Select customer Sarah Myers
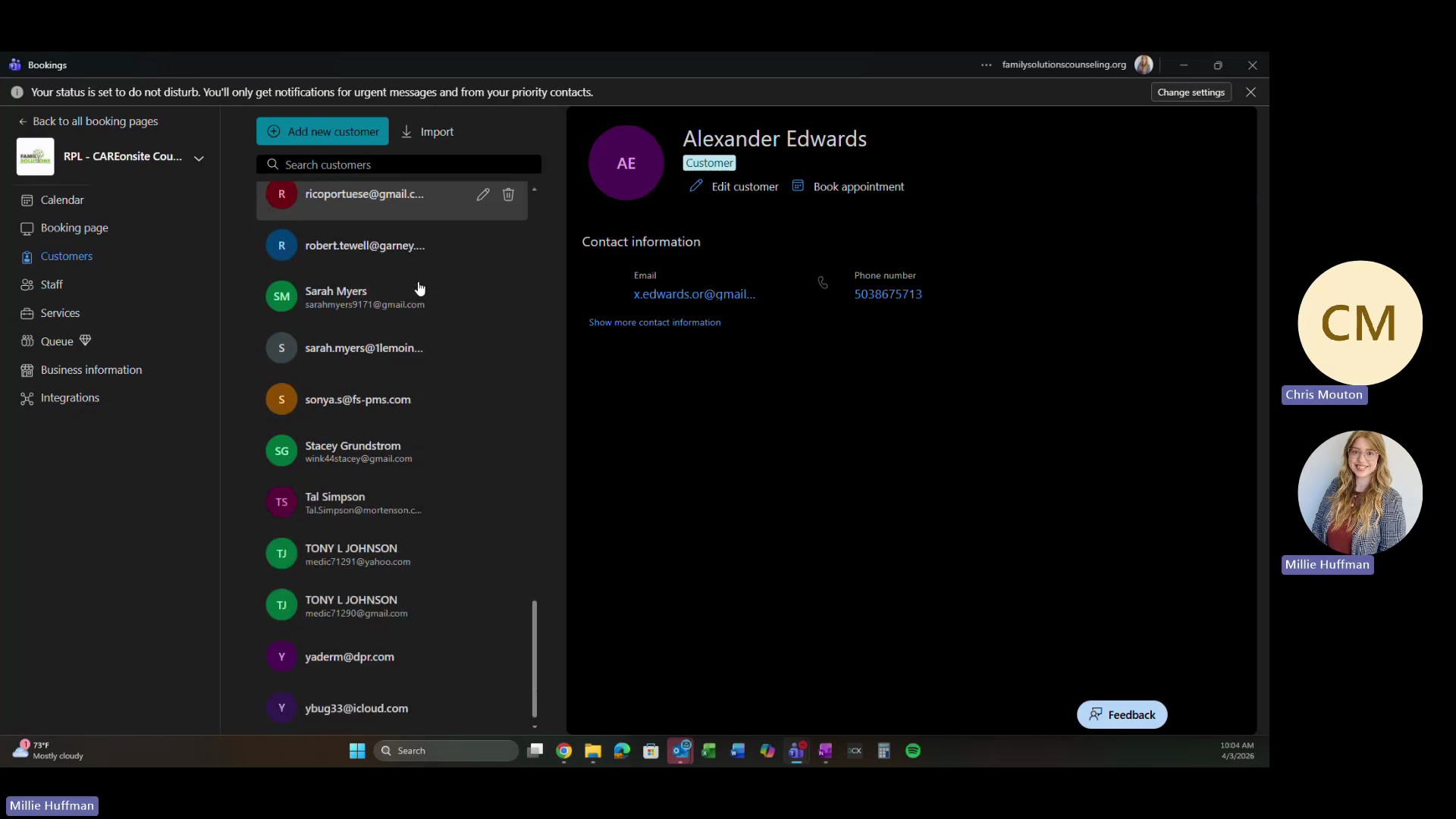Image resolution: width=1456 pixels, height=819 pixels. pyautogui.click(x=392, y=297)
